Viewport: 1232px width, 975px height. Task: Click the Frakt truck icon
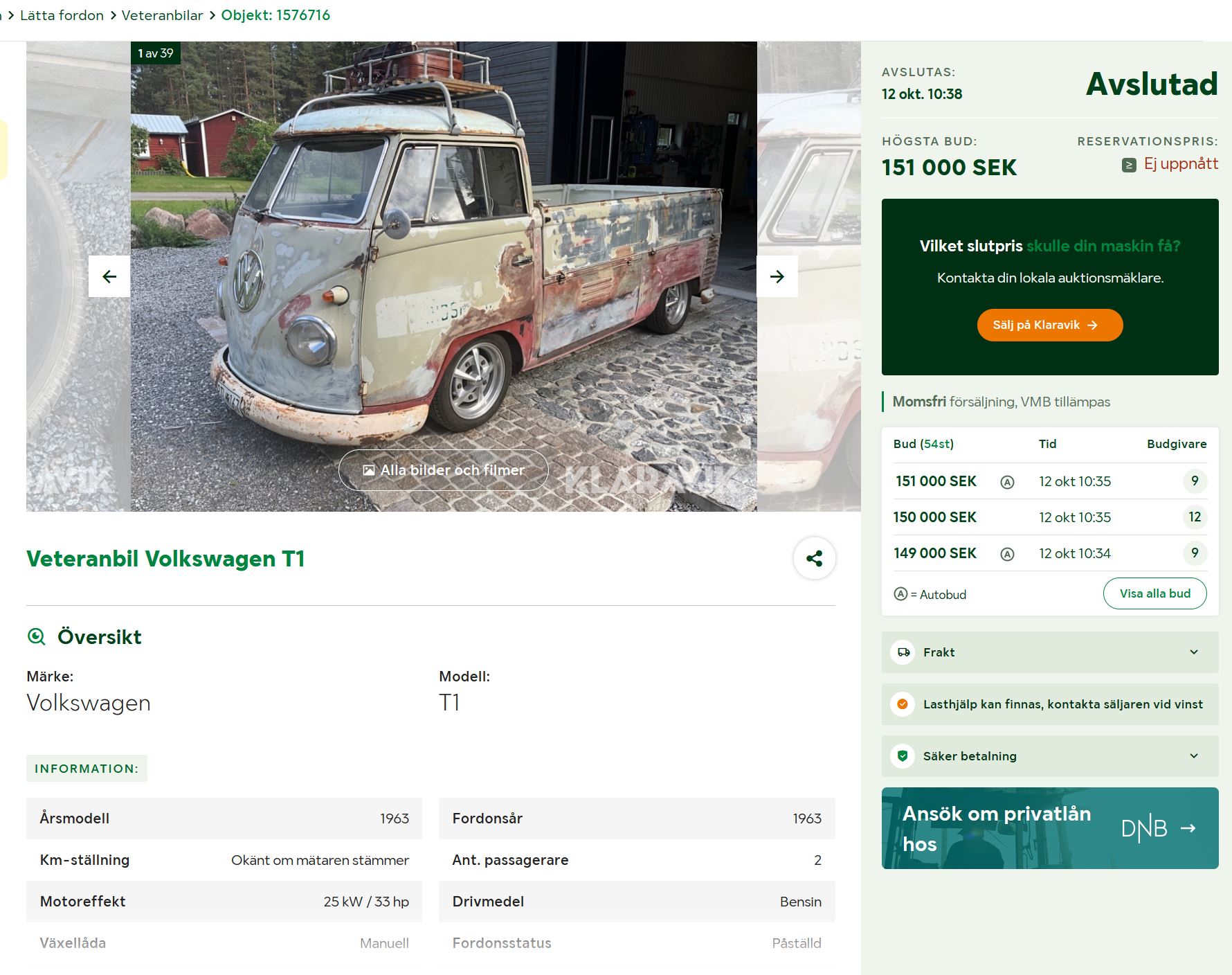pos(903,652)
